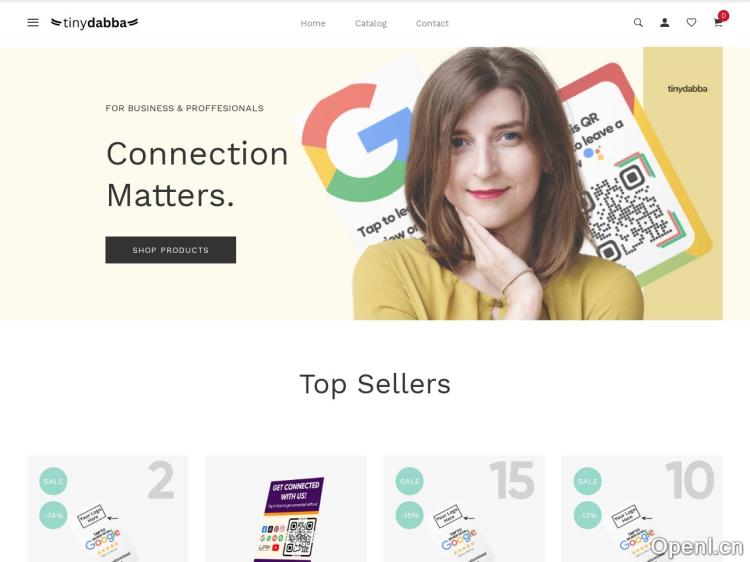Click the Top Sellers heading

pos(375,384)
